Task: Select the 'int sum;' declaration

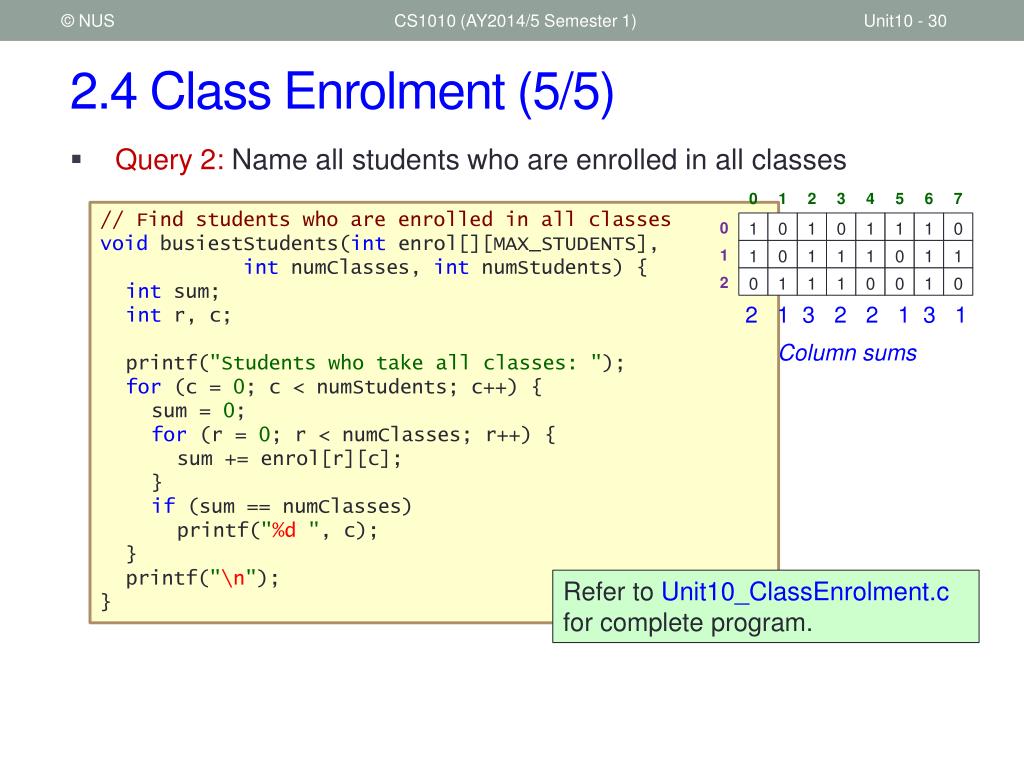Action: (x=172, y=291)
